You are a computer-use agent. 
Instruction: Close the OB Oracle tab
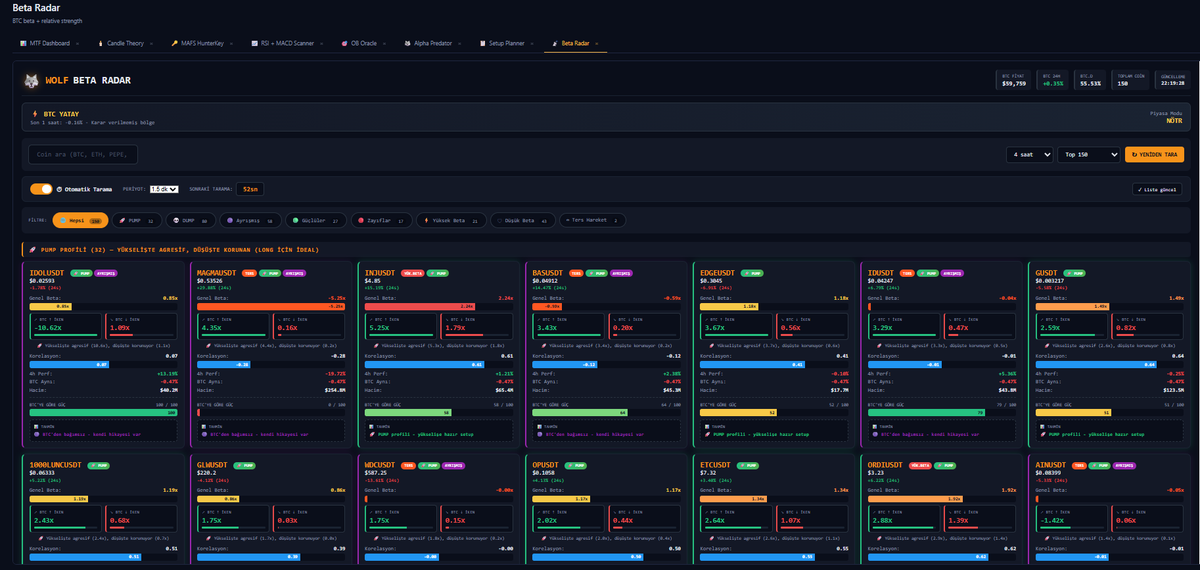[386, 44]
